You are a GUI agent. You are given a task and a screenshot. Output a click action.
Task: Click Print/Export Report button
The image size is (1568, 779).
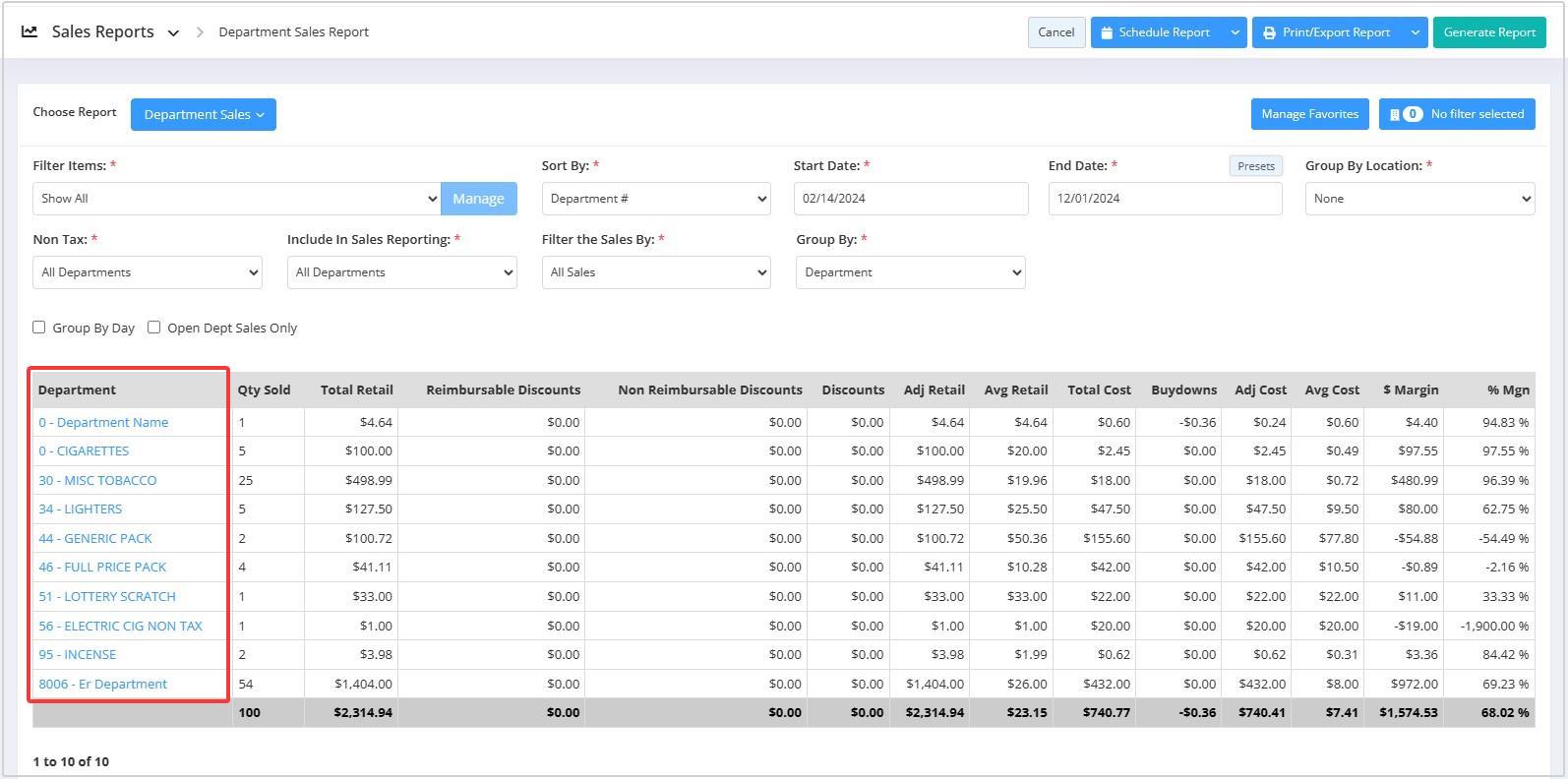pyautogui.click(x=1327, y=32)
